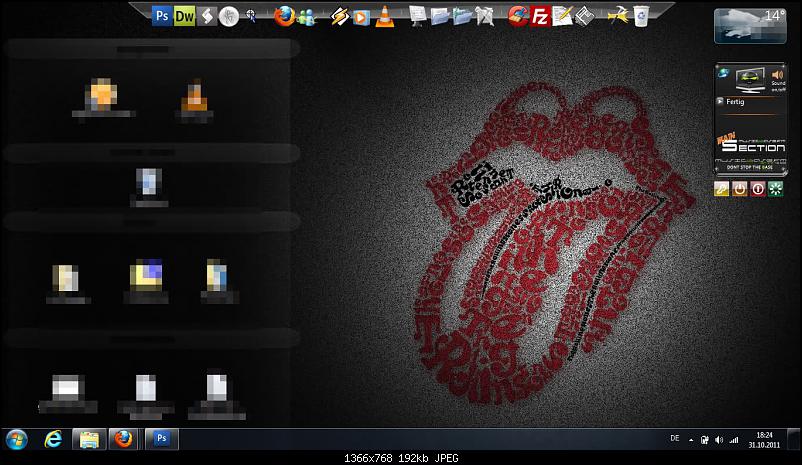Click the play button next to Fertig
This screenshot has height=465, width=802.
click(720, 101)
